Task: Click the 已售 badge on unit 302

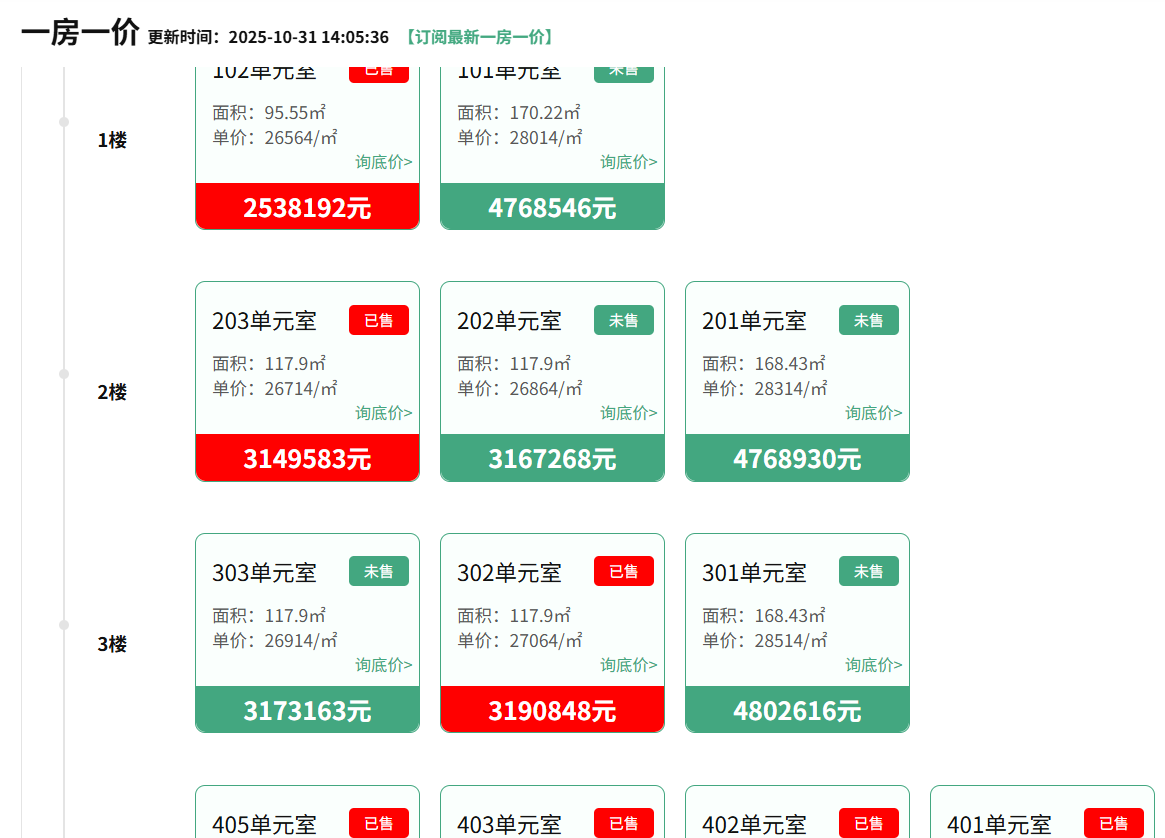Action: (x=623, y=571)
